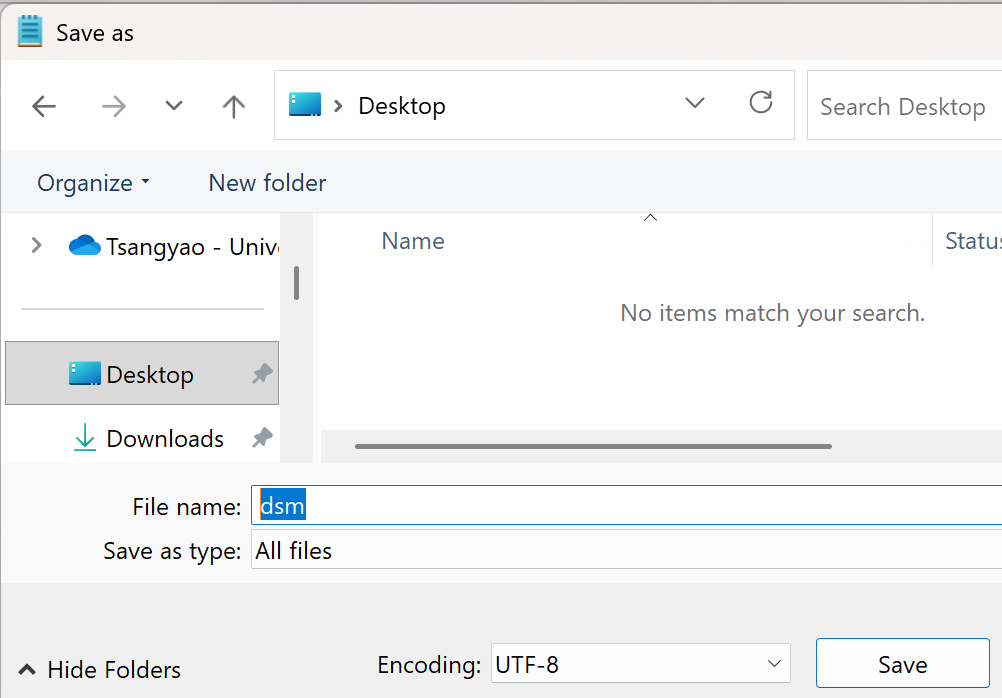Select Downloads in the navigation pane
This screenshot has width=1002, height=698.
point(164,438)
